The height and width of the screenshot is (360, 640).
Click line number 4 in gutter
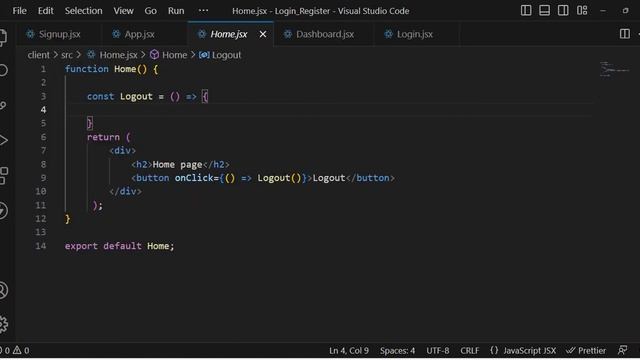tap(43, 109)
